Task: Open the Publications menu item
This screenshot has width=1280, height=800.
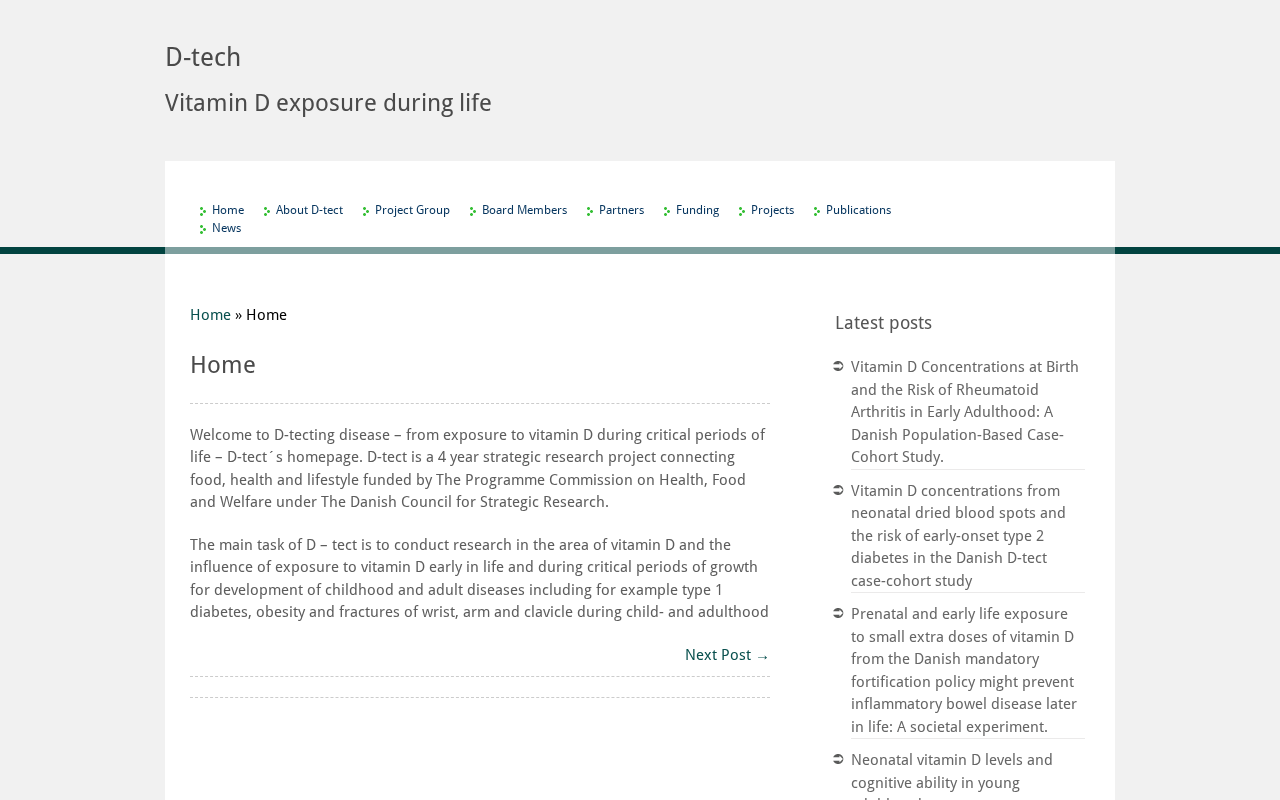Action: click(858, 211)
